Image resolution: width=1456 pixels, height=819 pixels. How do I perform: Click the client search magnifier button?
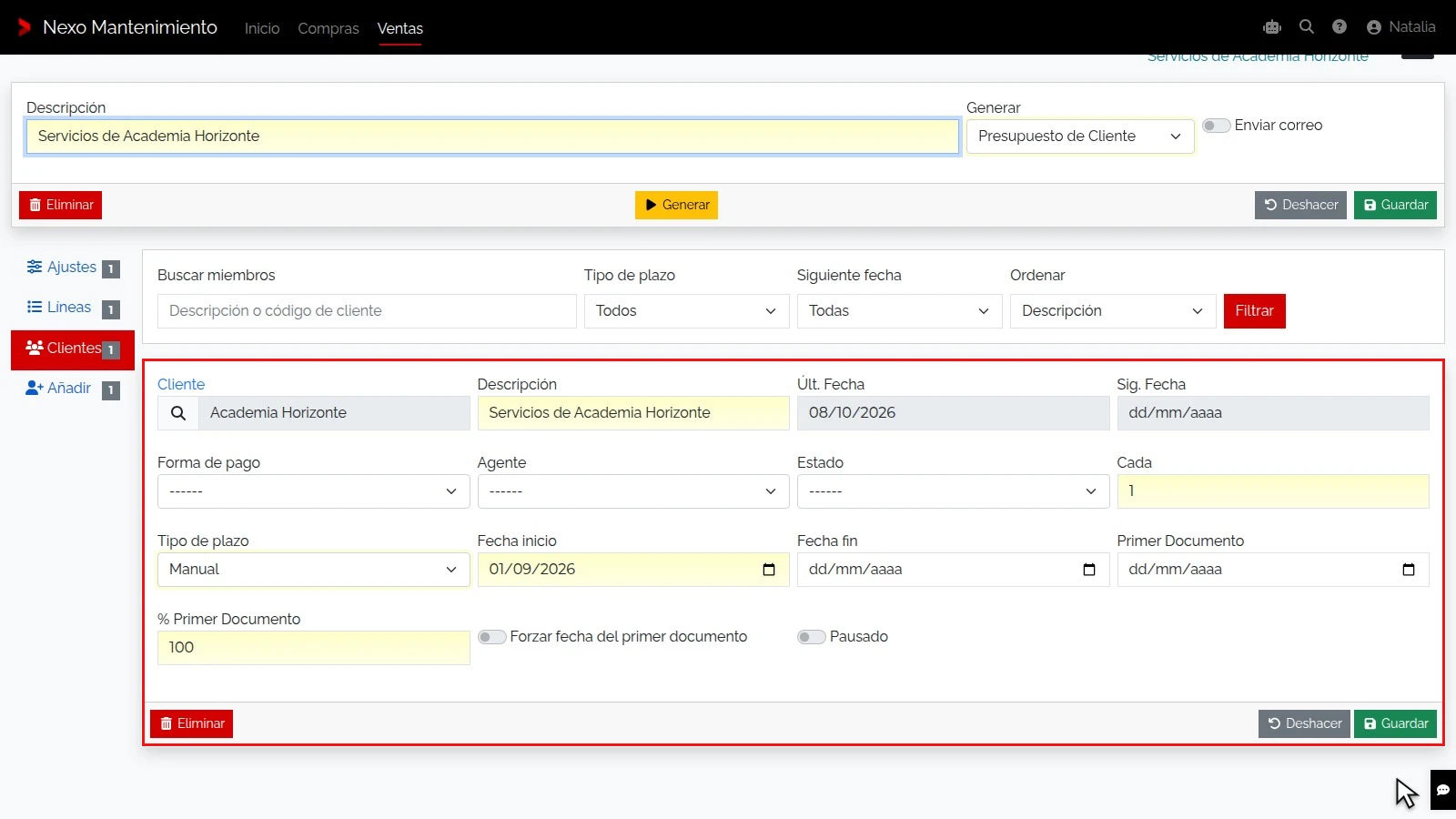click(x=178, y=413)
